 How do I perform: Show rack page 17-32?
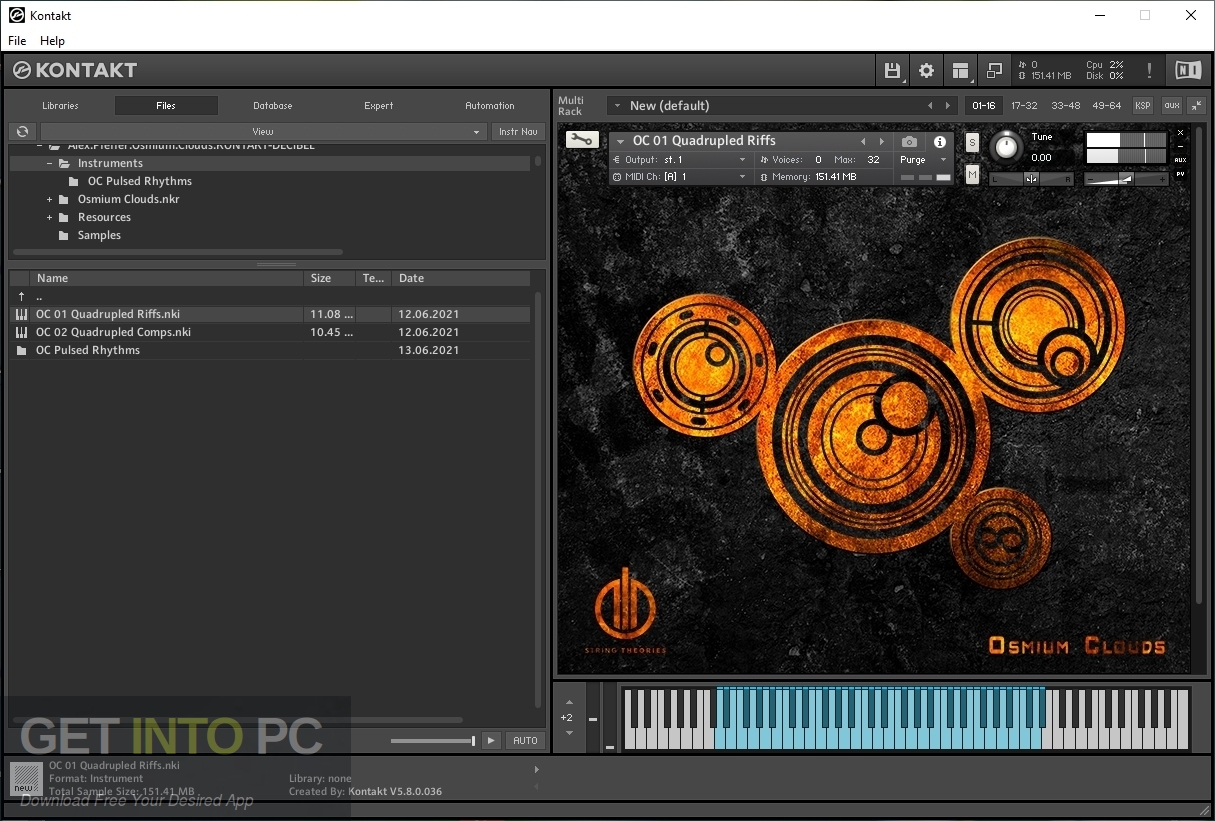pyautogui.click(x=1024, y=105)
